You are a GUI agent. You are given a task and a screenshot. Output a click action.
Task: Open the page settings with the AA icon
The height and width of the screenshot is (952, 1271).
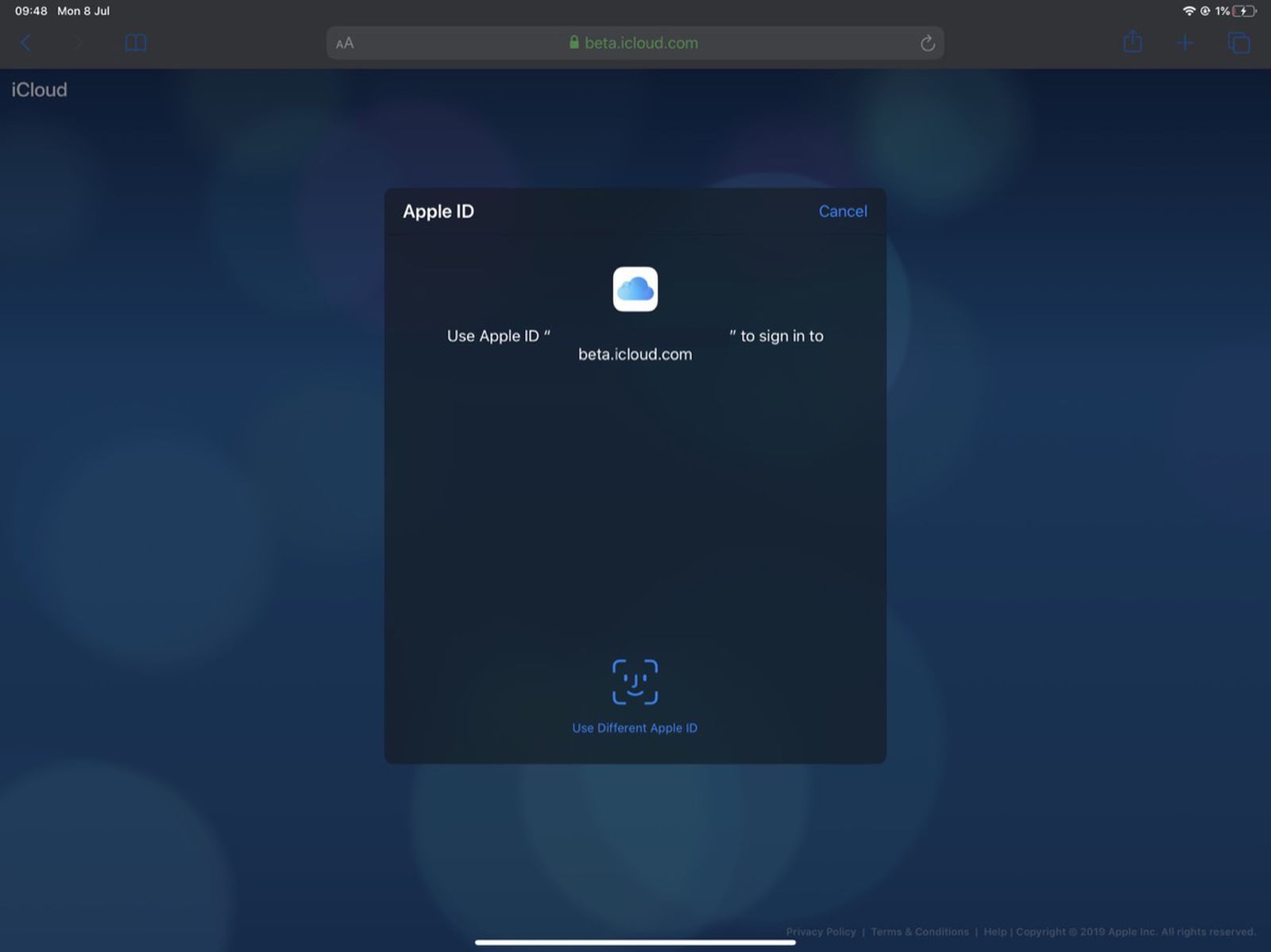[346, 44]
